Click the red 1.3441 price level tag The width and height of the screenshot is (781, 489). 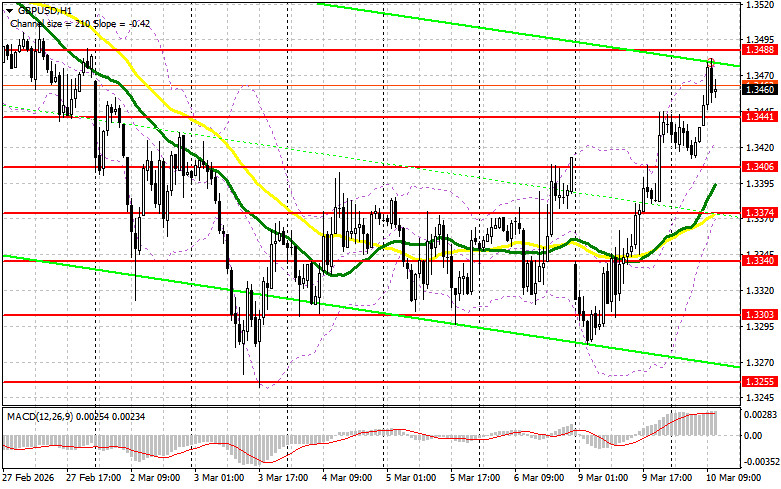pos(757,117)
